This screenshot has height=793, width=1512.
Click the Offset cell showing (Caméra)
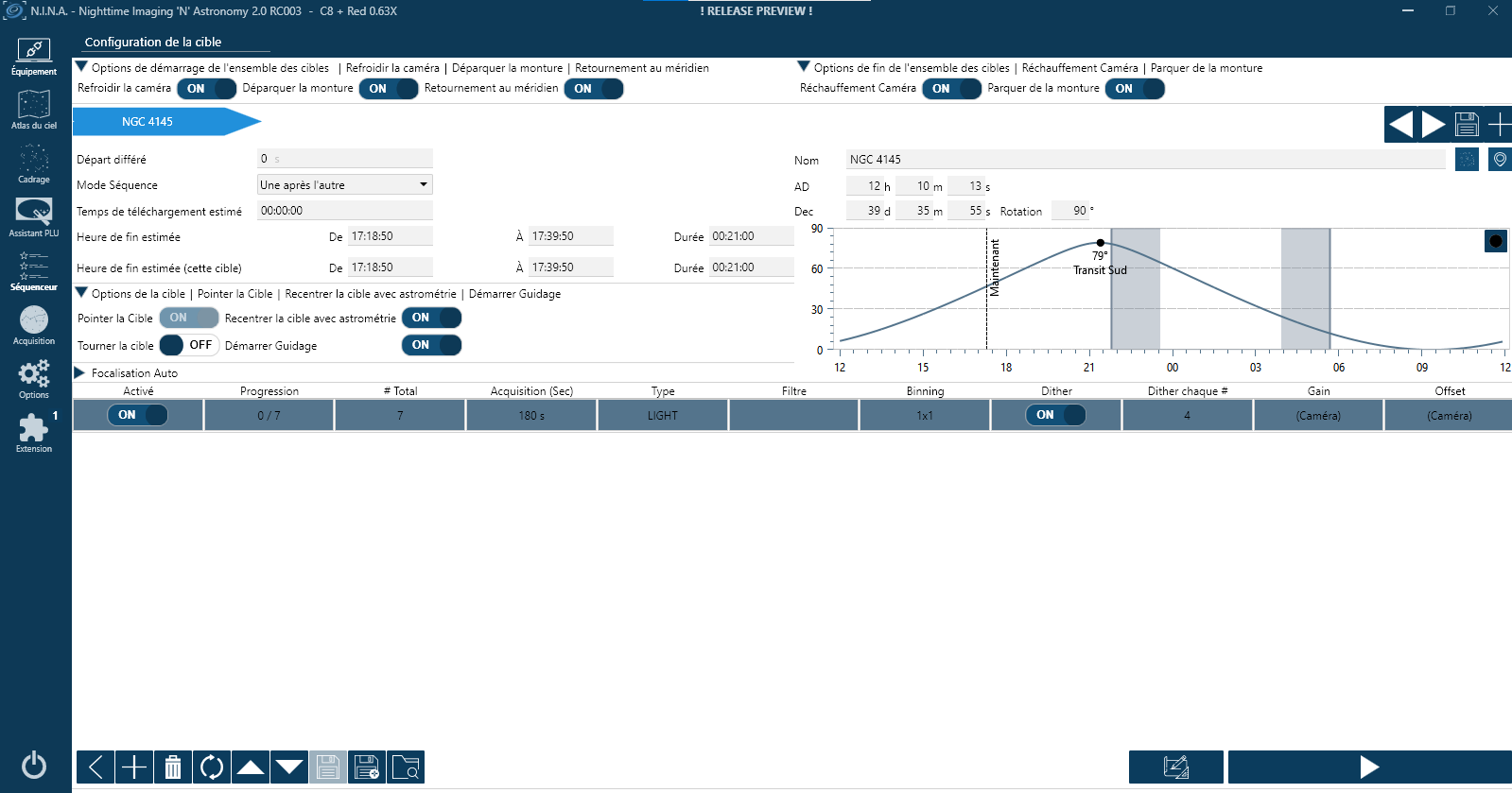point(1450,416)
